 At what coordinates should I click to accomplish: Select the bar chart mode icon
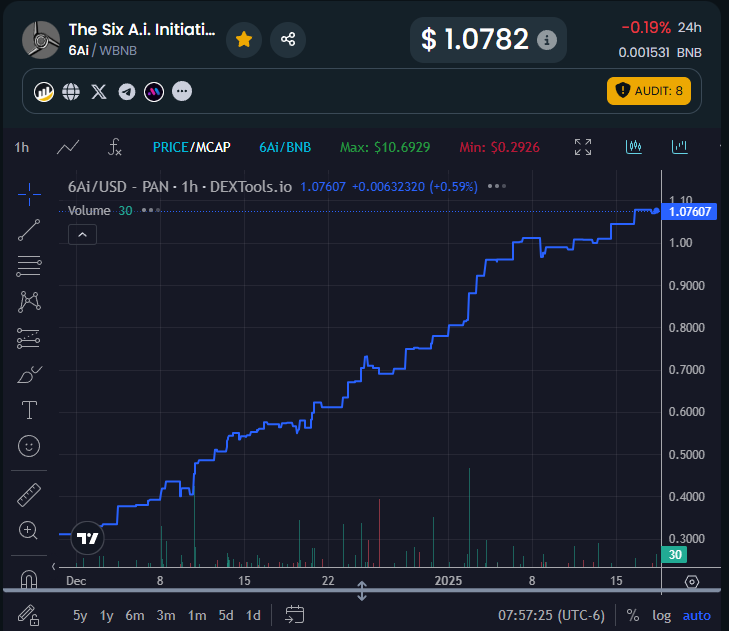[679, 147]
